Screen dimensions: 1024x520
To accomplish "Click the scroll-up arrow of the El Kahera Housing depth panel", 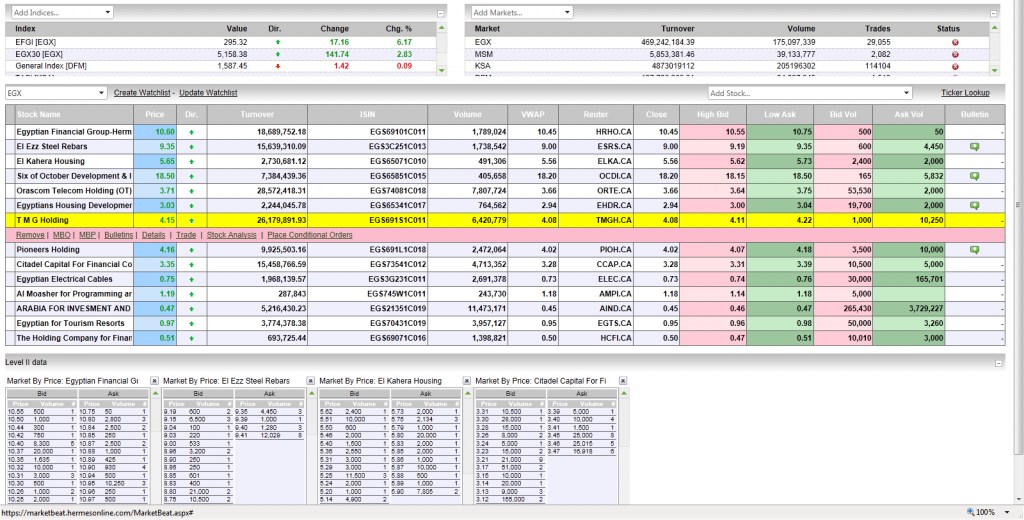I will (x=468, y=393).
